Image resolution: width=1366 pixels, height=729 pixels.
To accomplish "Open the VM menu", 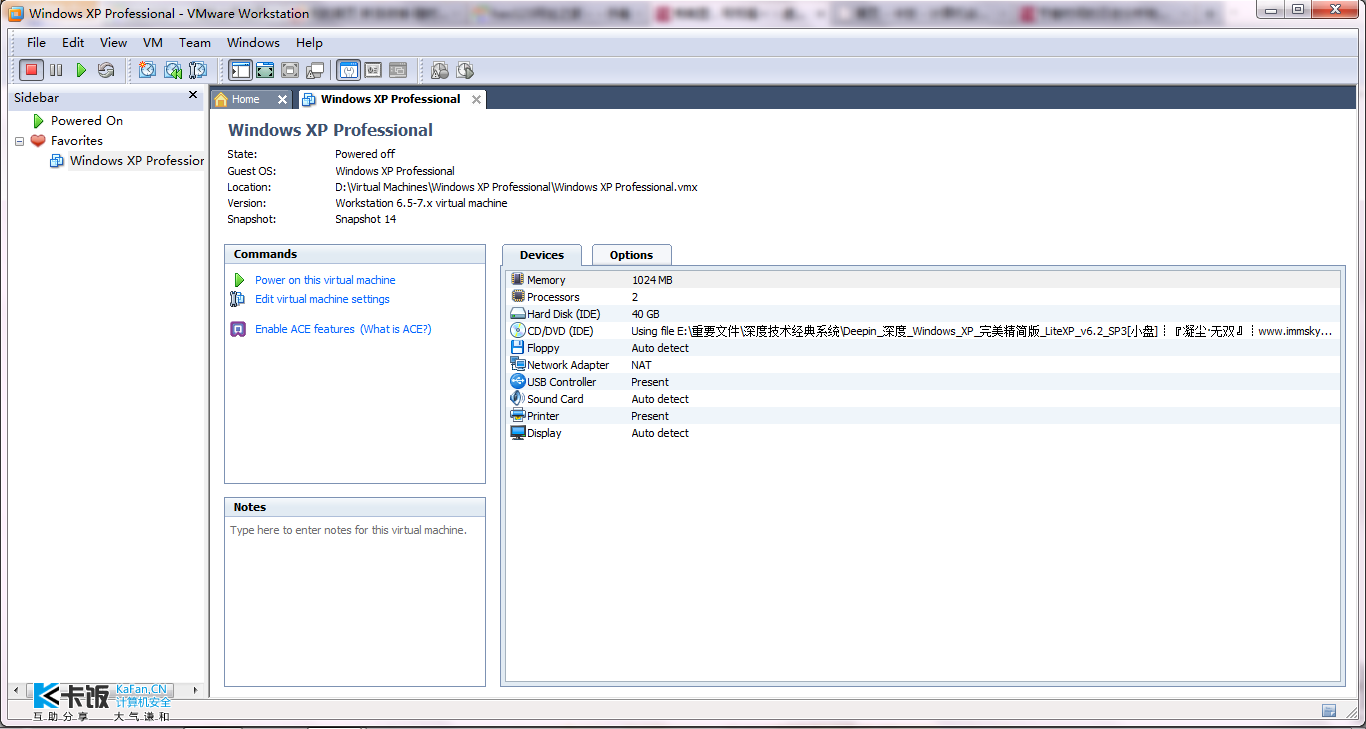I will (x=153, y=42).
